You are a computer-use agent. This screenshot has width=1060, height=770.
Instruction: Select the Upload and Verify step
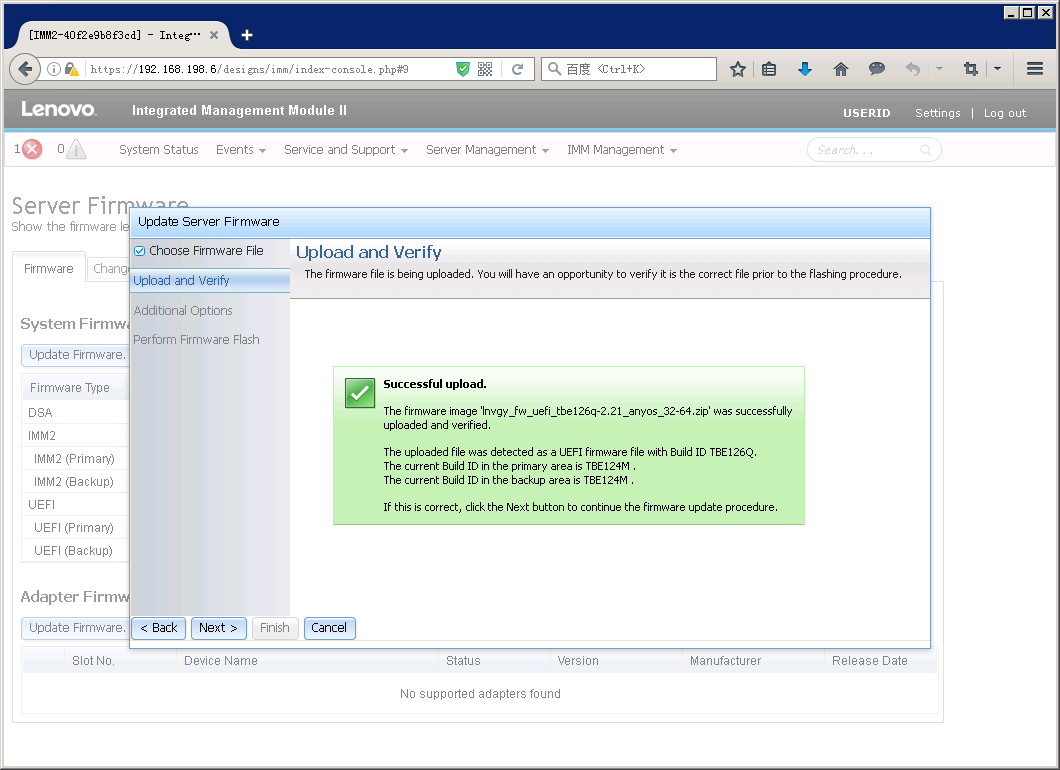(x=181, y=281)
